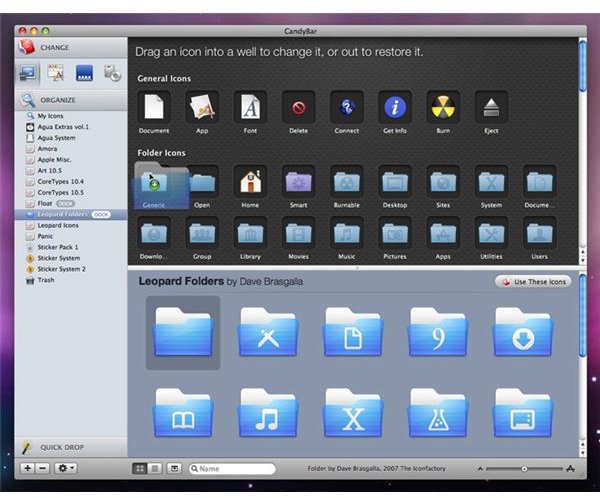This screenshot has width=600, height=498.
Task: Expand the Quick Drop section
Action: [71, 447]
